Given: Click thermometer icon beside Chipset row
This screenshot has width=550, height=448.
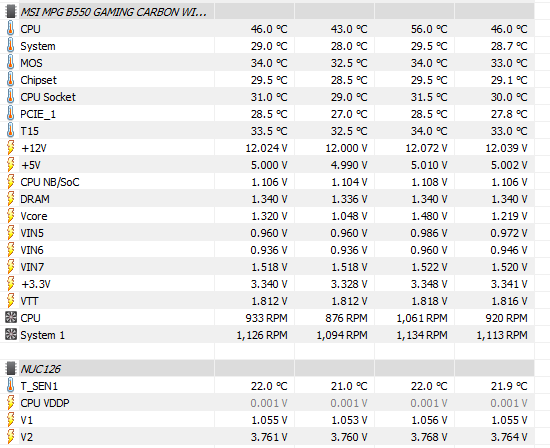Looking at the screenshot, I should tap(11, 80).
